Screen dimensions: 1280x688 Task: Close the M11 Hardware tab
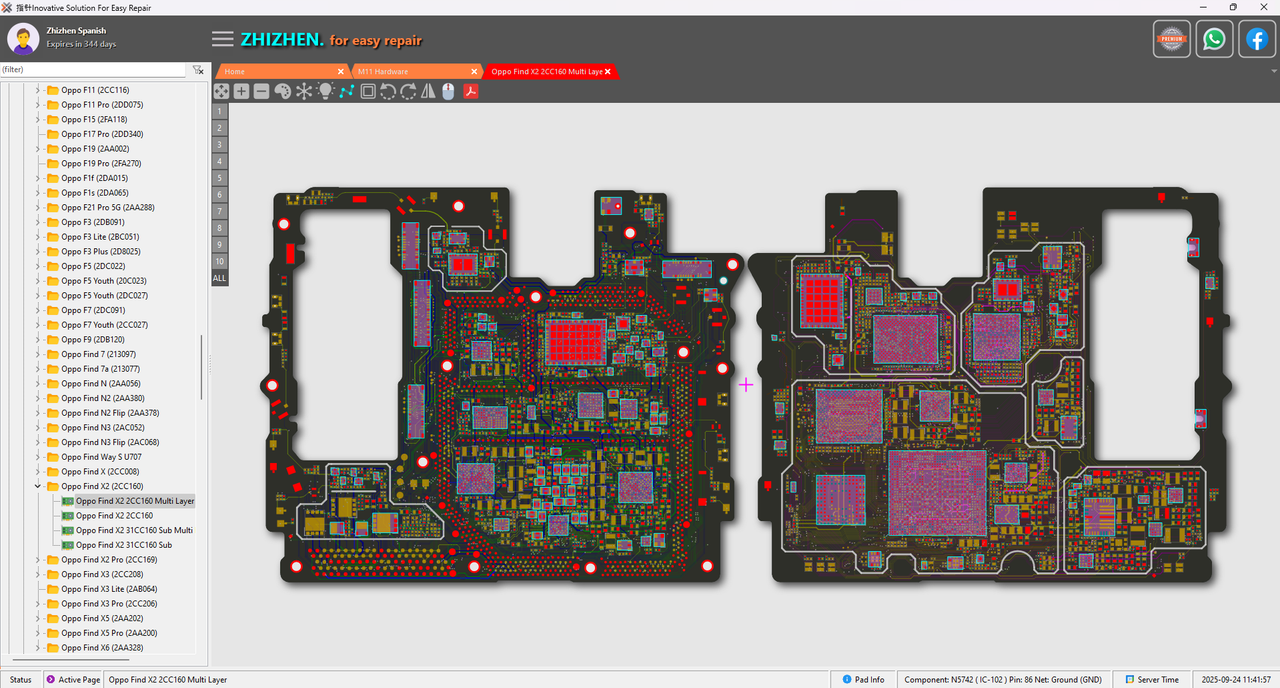(474, 71)
